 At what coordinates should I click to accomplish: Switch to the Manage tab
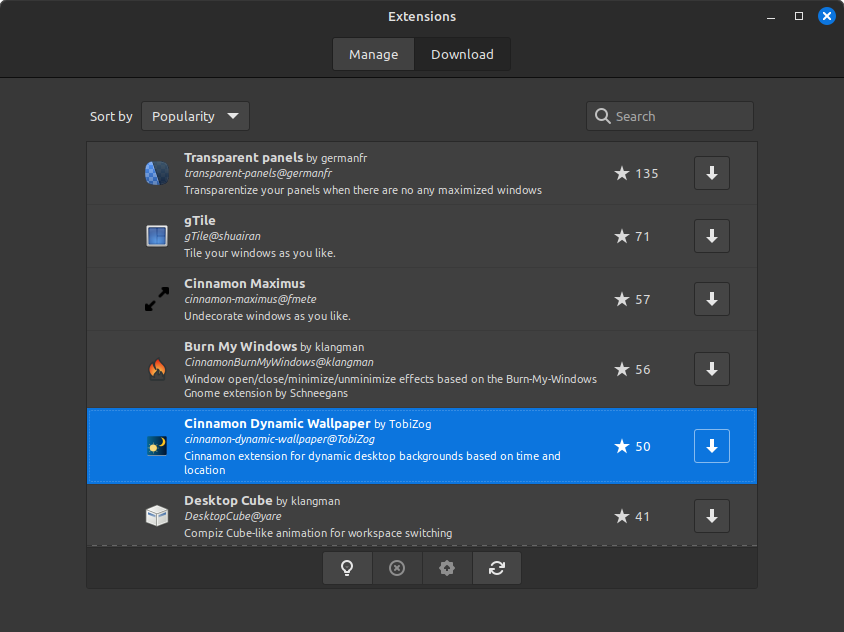(374, 54)
